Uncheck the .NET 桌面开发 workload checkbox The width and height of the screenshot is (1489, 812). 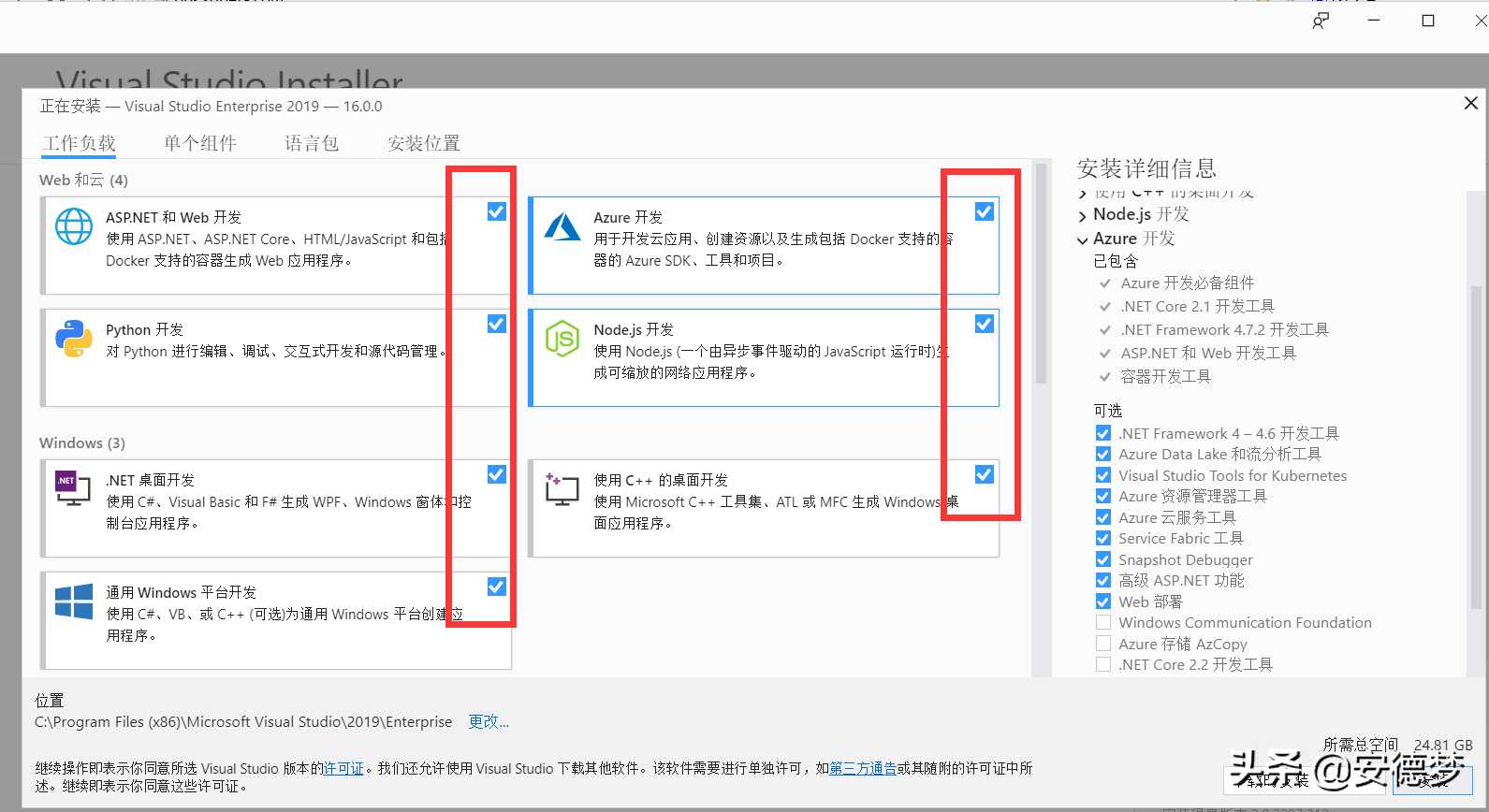pos(497,475)
